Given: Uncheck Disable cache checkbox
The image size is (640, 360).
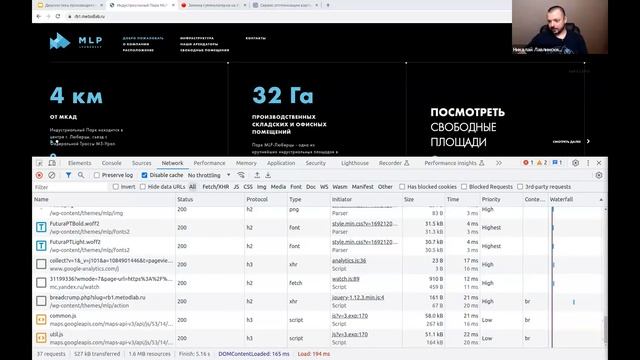Looking at the screenshot, I should click(144, 175).
